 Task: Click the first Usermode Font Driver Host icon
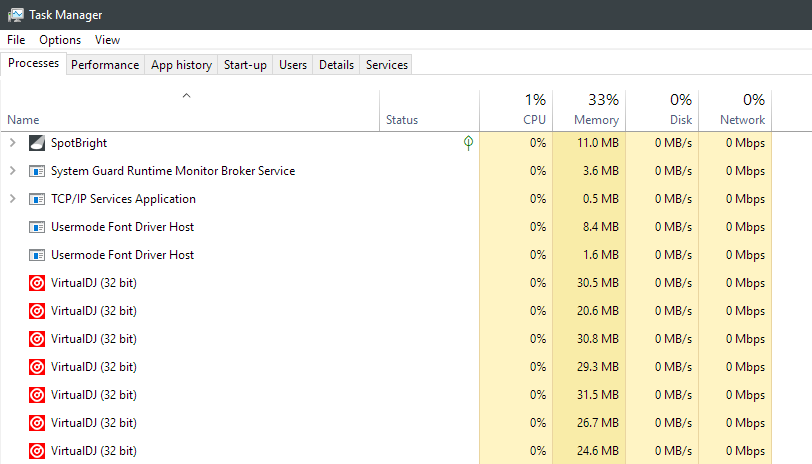(37, 227)
